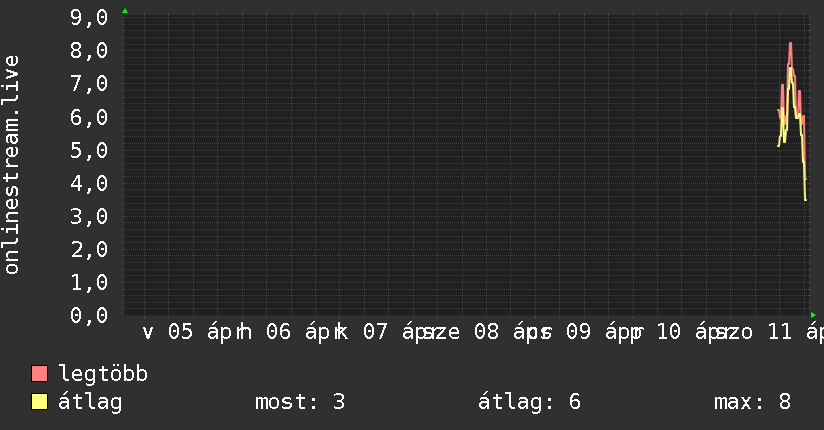
Task: Click the green arrow at x-axis end
Action: [814, 315]
